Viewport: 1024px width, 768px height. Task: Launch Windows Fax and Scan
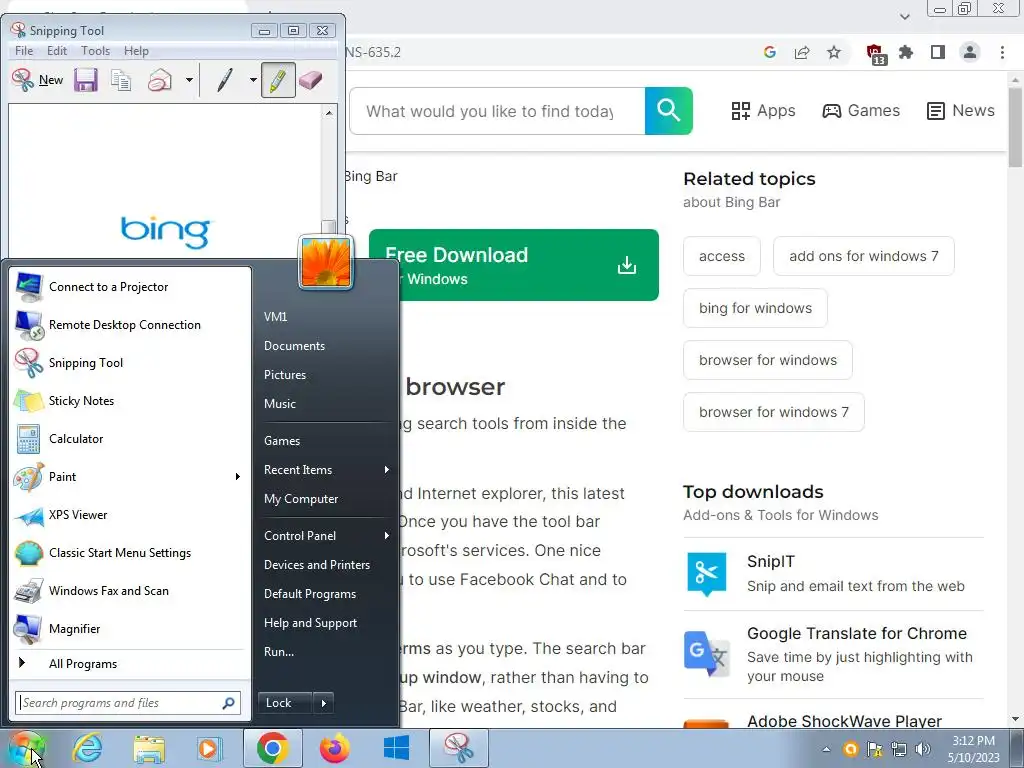129,590
